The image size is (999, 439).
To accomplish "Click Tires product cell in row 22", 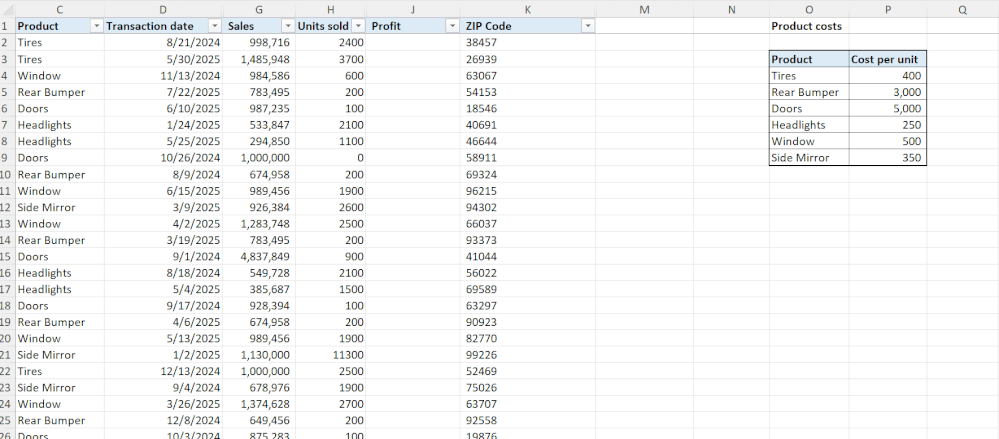I will pos(59,371).
